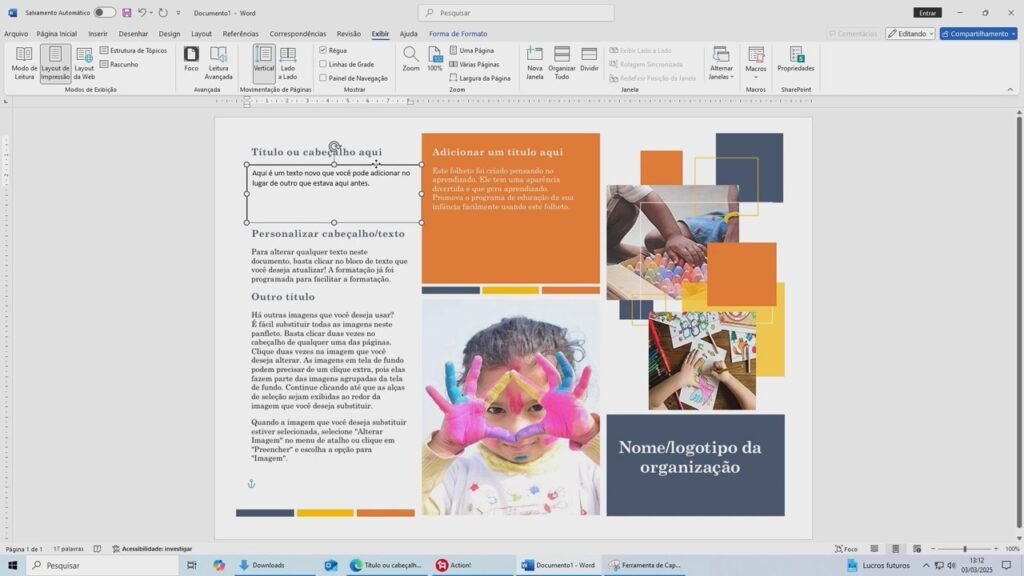This screenshot has height=576, width=1024.
Task: Switch to Layout da Web view
Action: 84,62
